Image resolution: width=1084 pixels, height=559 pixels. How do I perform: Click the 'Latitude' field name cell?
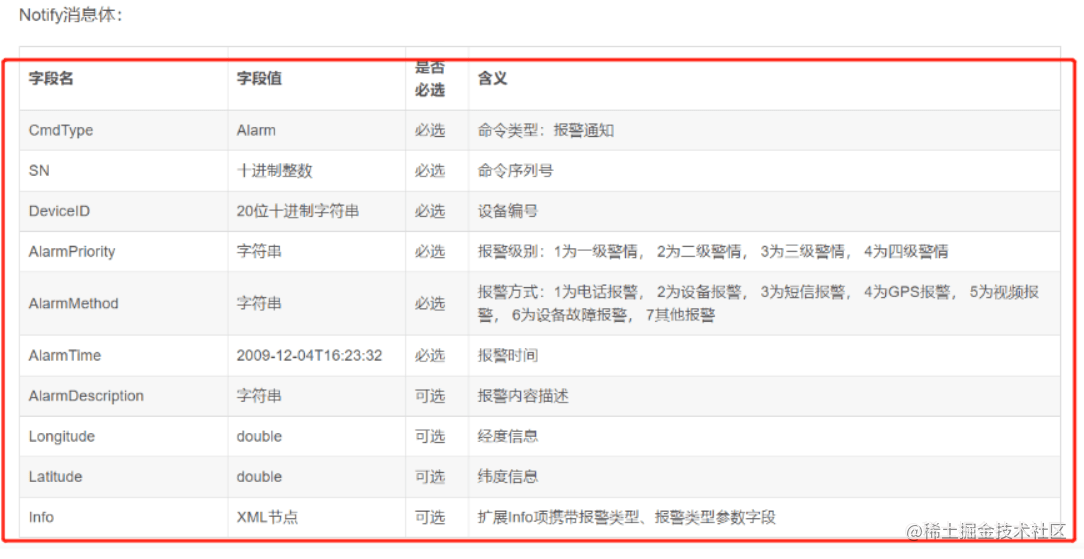coord(55,477)
